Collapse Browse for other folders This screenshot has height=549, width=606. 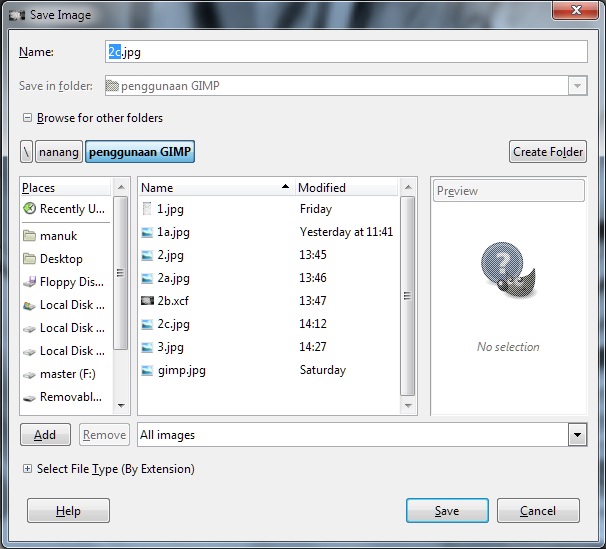click(x=27, y=117)
